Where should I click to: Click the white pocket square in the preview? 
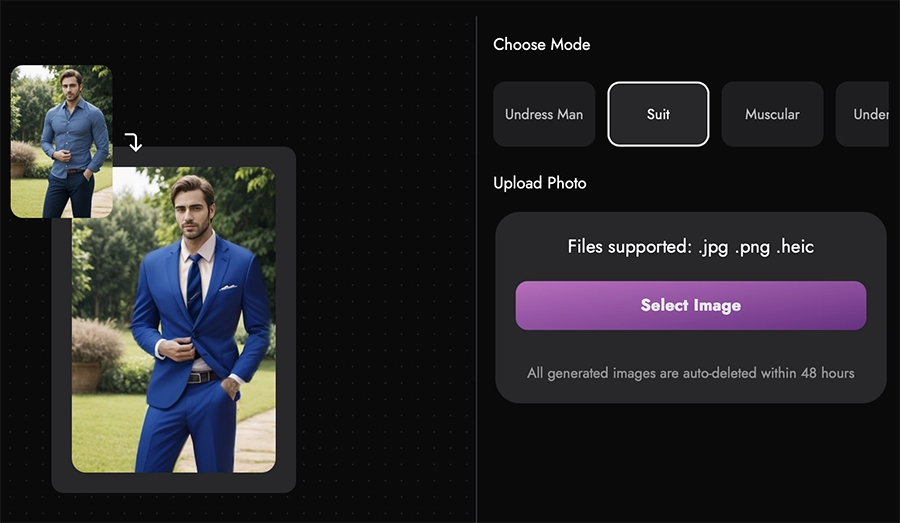pos(229,288)
